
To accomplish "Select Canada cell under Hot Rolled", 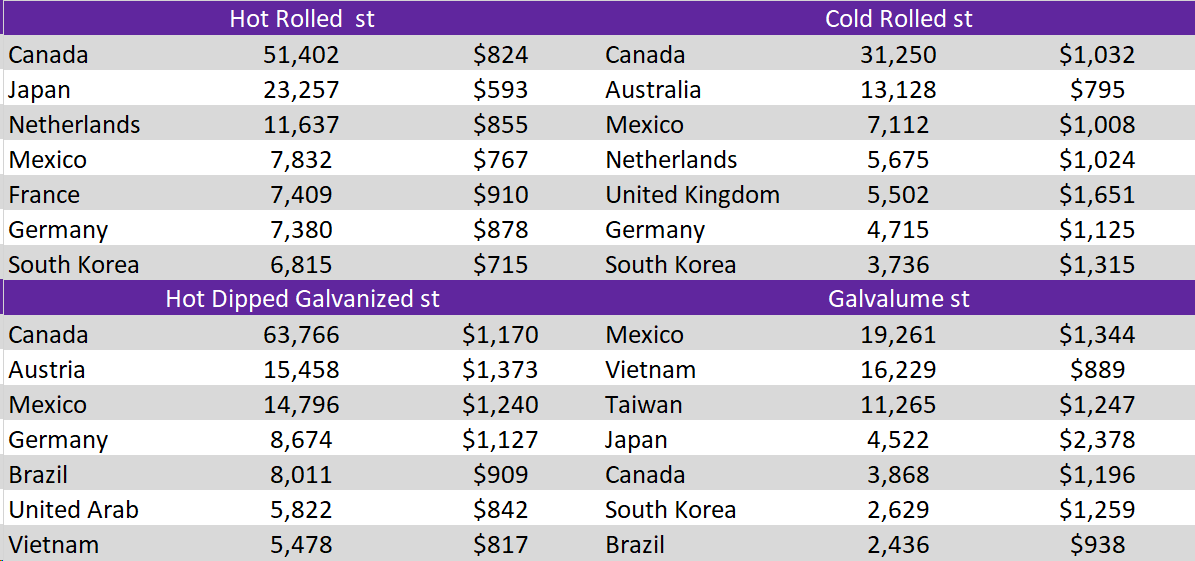I will tap(48, 55).
